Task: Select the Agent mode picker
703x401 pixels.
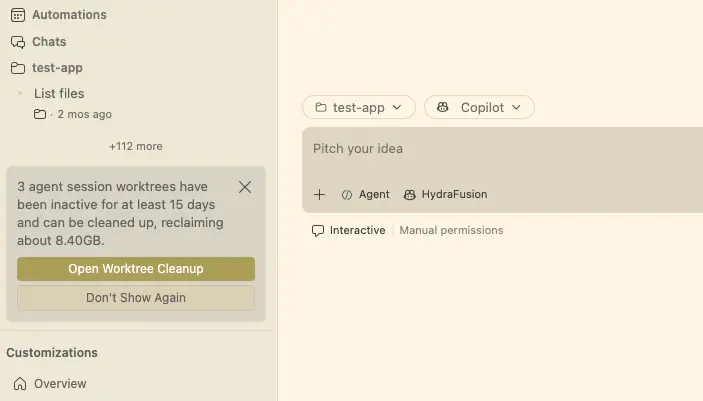Action: coord(365,195)
